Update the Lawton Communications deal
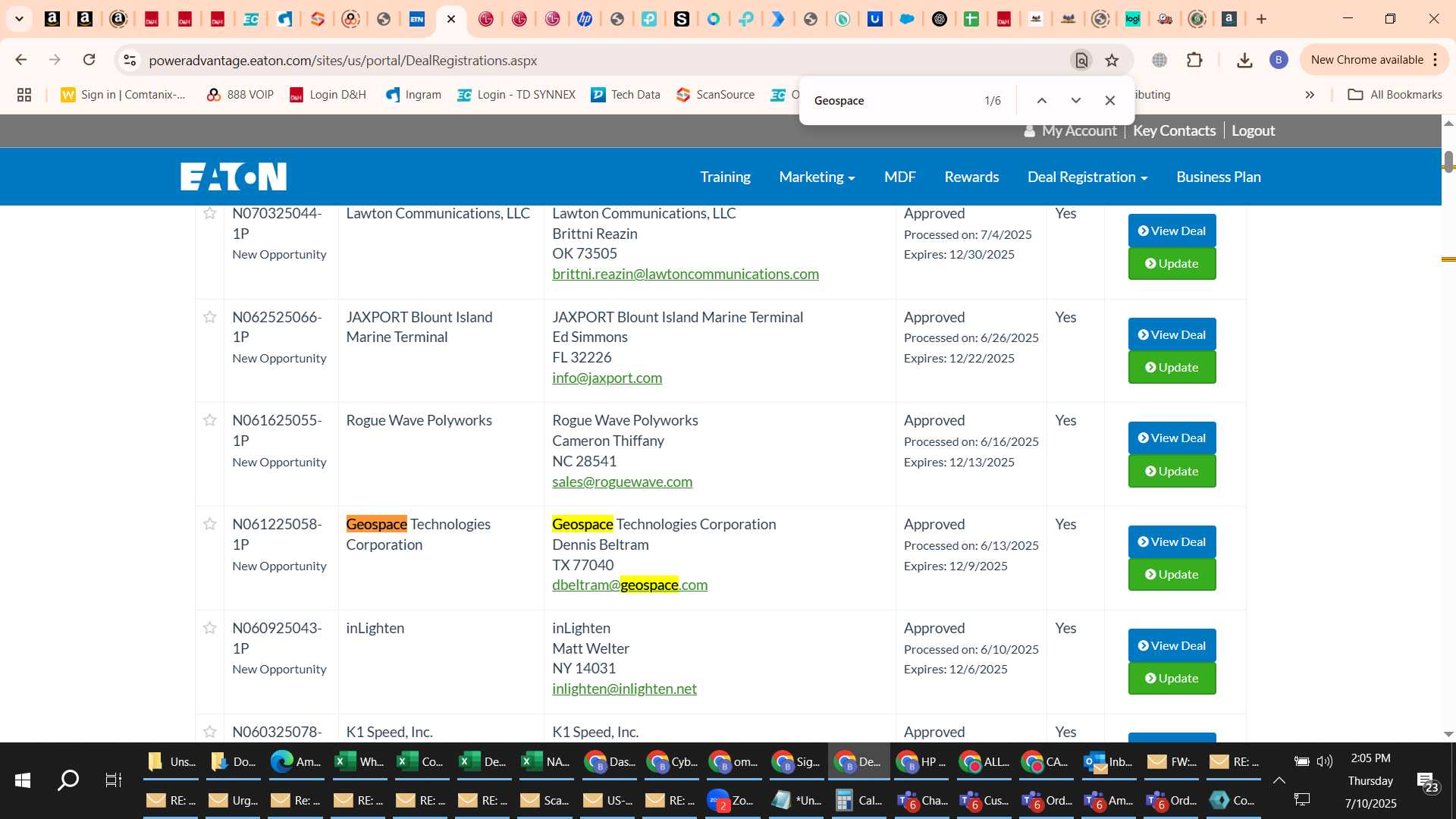Viewport: 1456px width, 819px height. (x=1172, y=263)
